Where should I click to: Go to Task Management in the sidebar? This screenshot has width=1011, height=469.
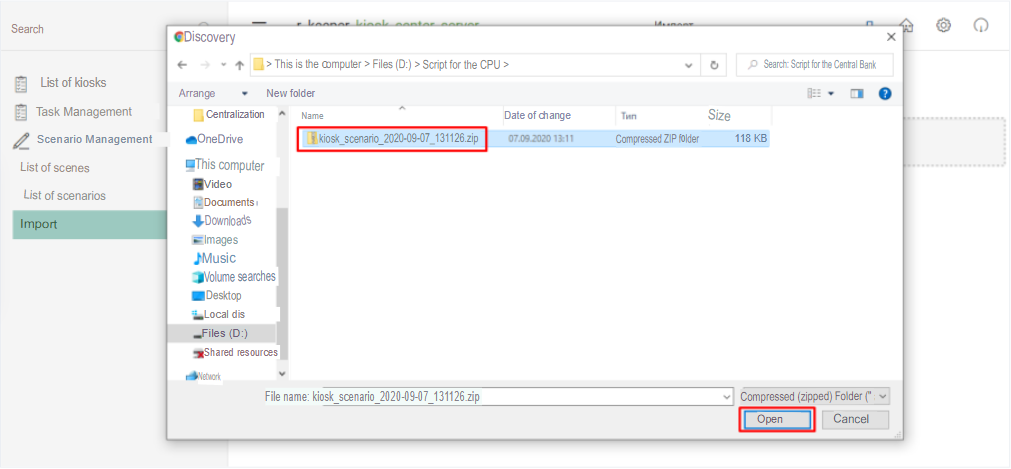click(83, 112)
